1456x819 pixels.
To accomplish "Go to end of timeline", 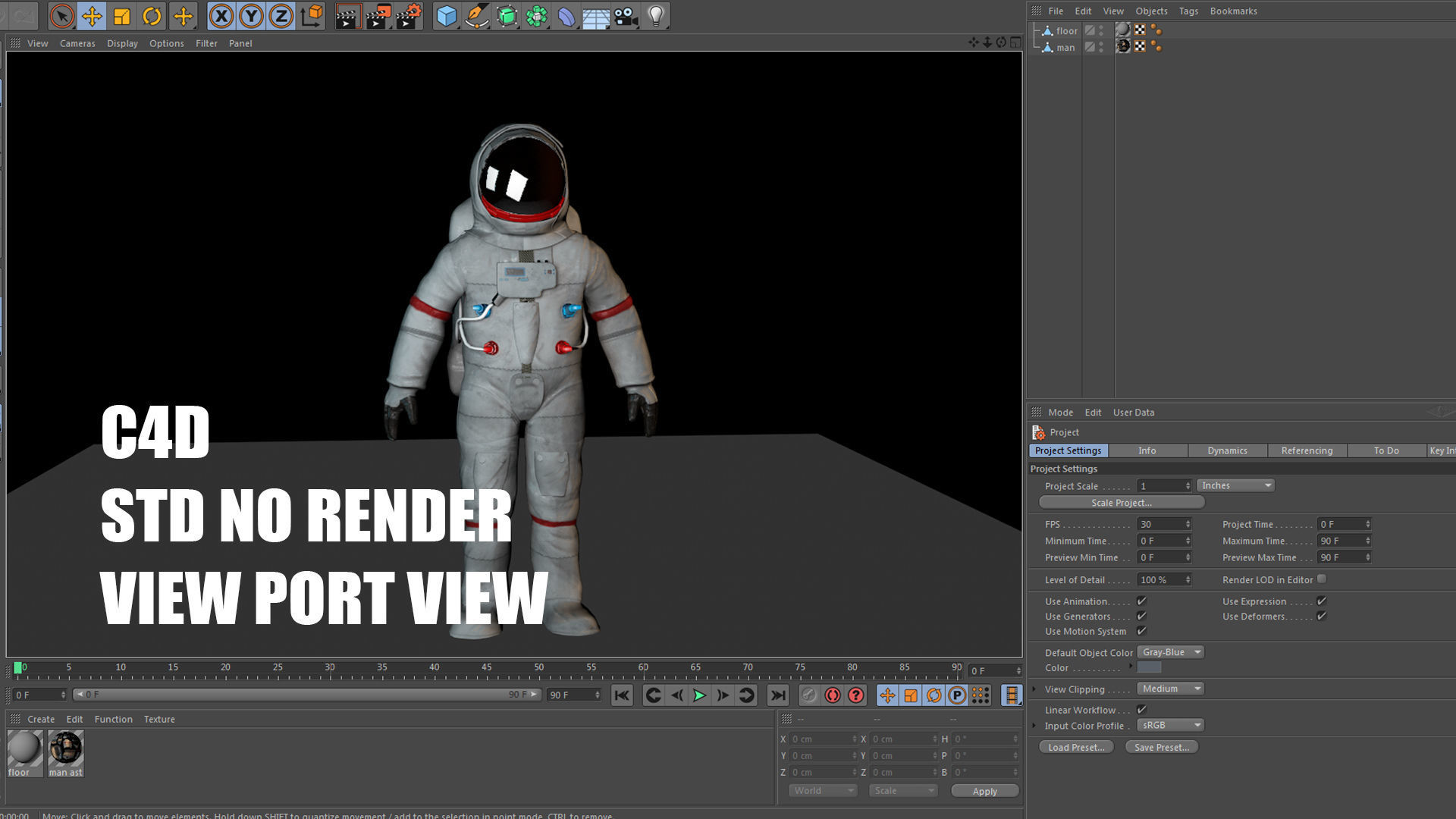I will [x=778, y=695].
